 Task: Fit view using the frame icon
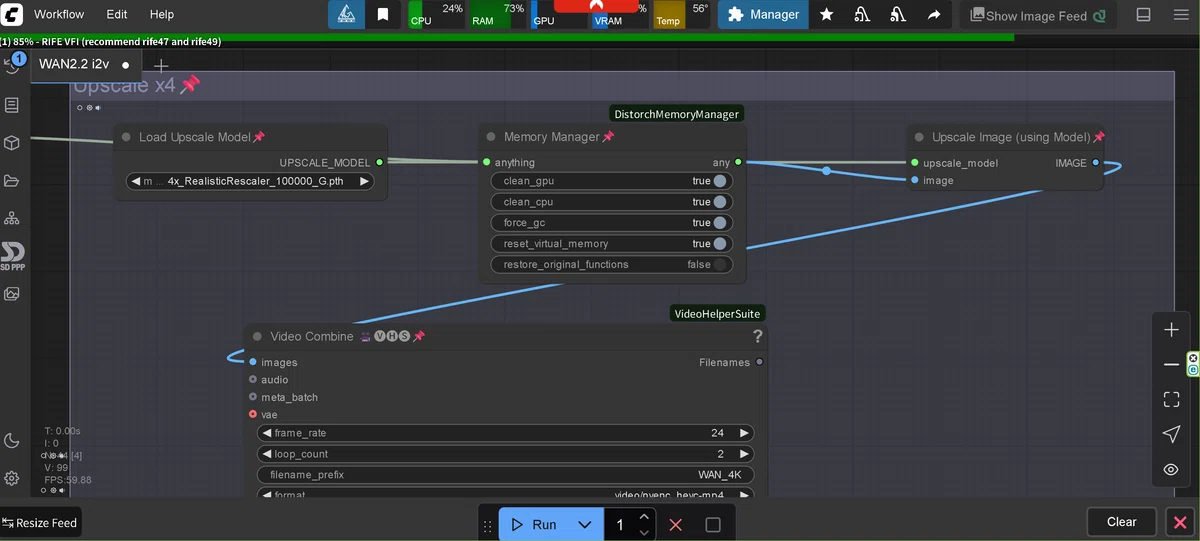coord(1172,400)
